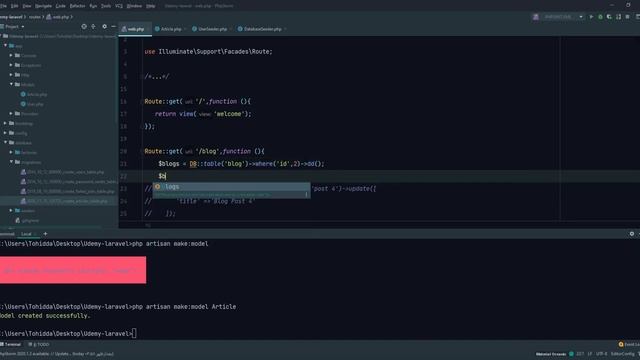Click the fold marker at line 5 comment

142,77
